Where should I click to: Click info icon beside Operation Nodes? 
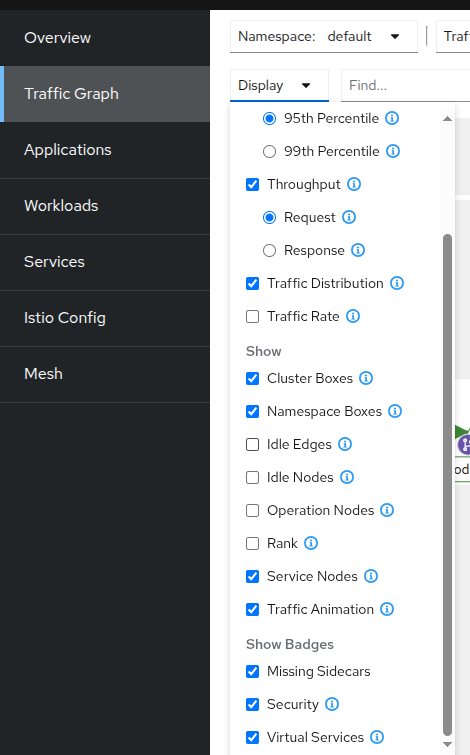tap(387, 510)
